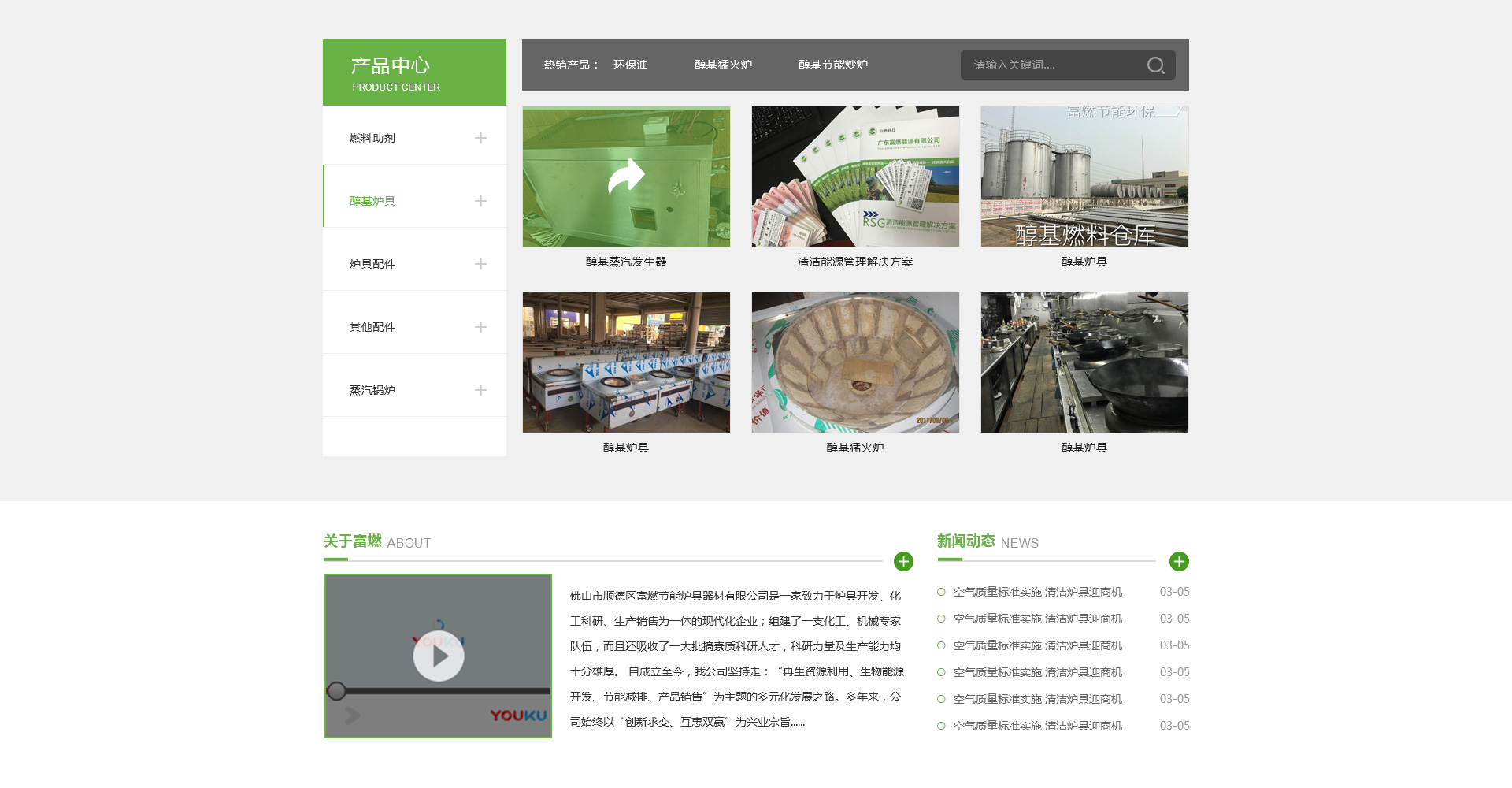The image size is (1512, 788).
Task: Play the Youku video
Action: click(x=439, y=656)
